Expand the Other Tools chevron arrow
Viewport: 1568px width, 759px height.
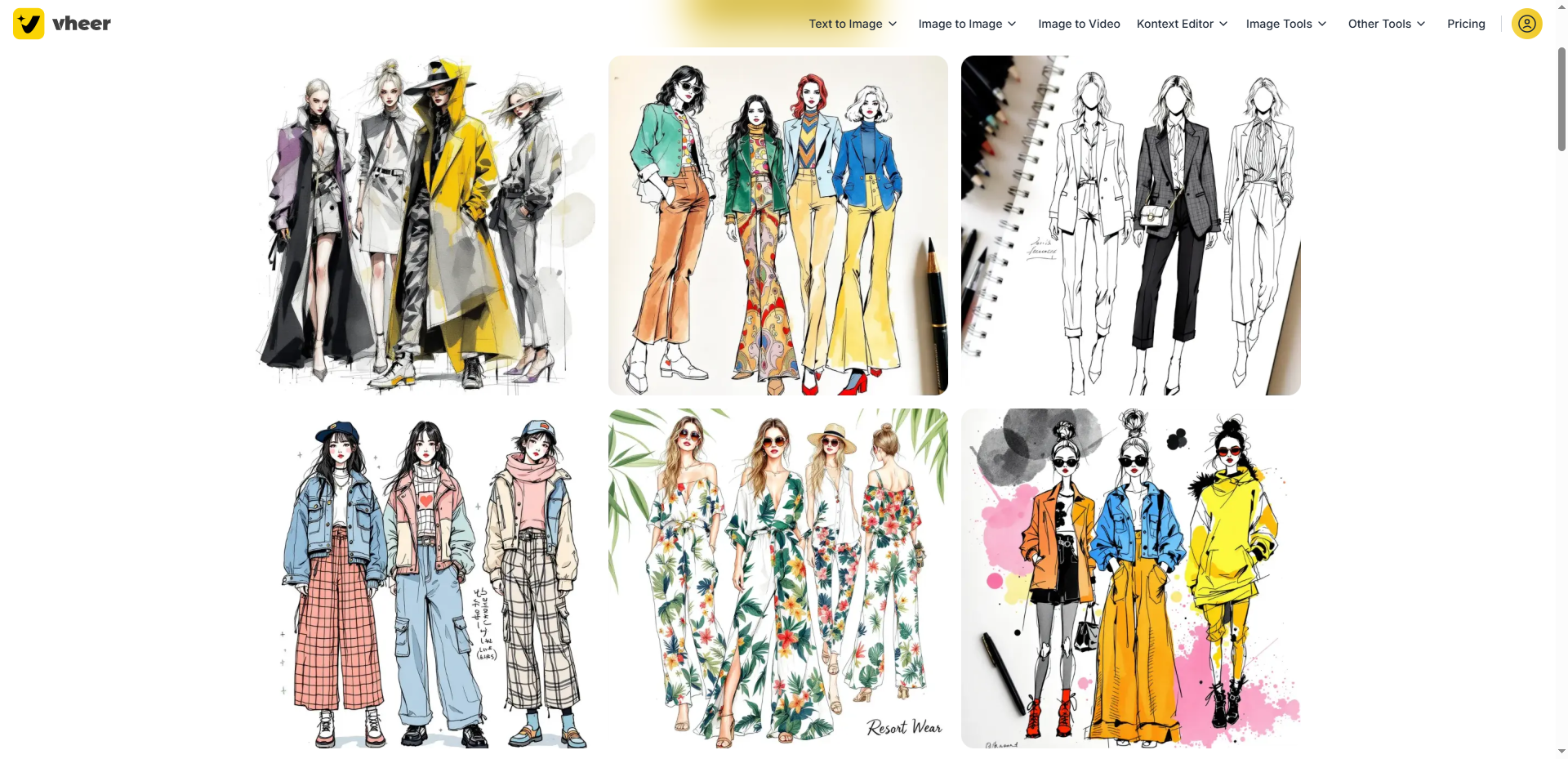pyautogui.click(x=1421, y=24)
